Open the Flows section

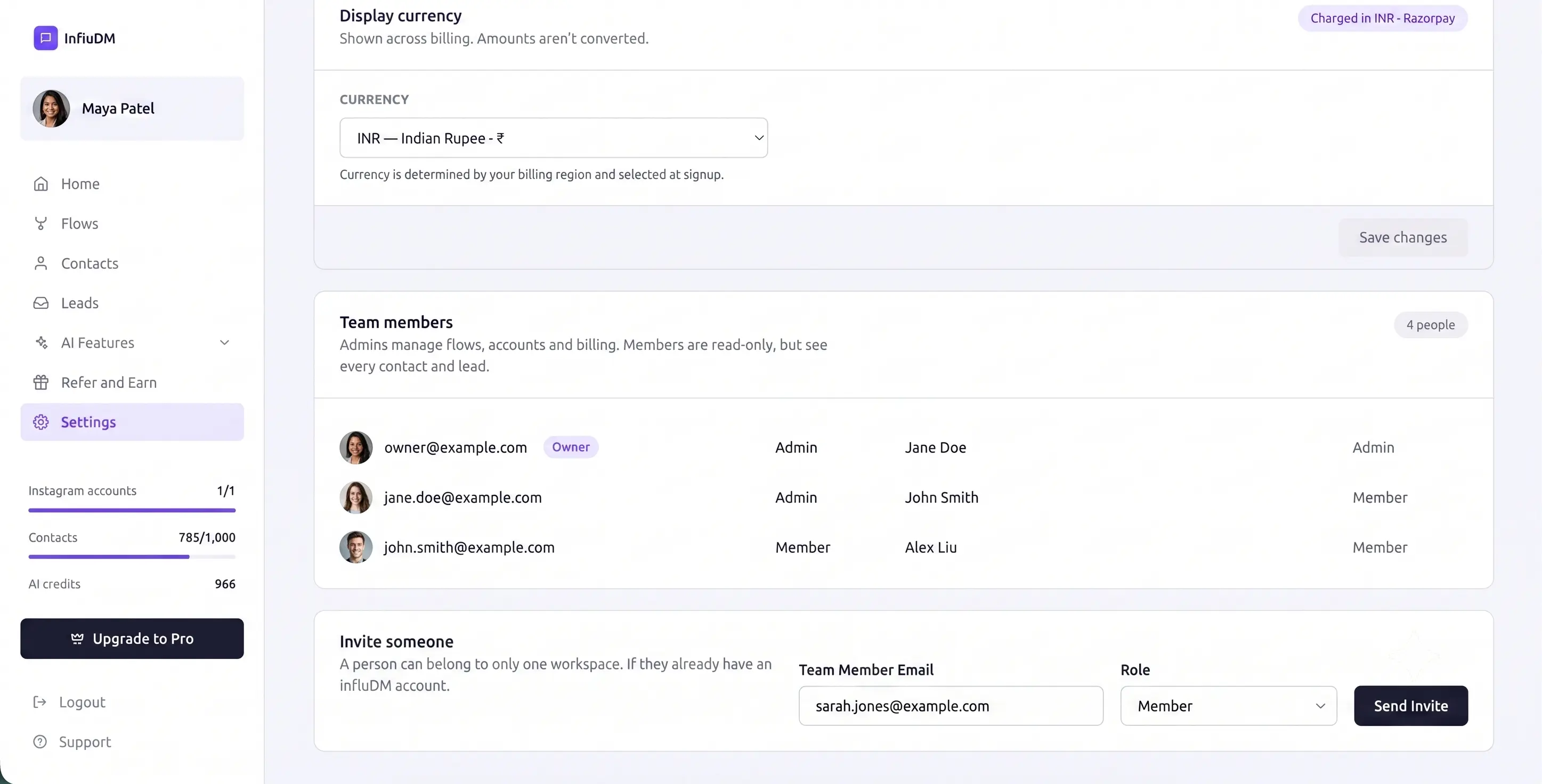tap(132, 223)
